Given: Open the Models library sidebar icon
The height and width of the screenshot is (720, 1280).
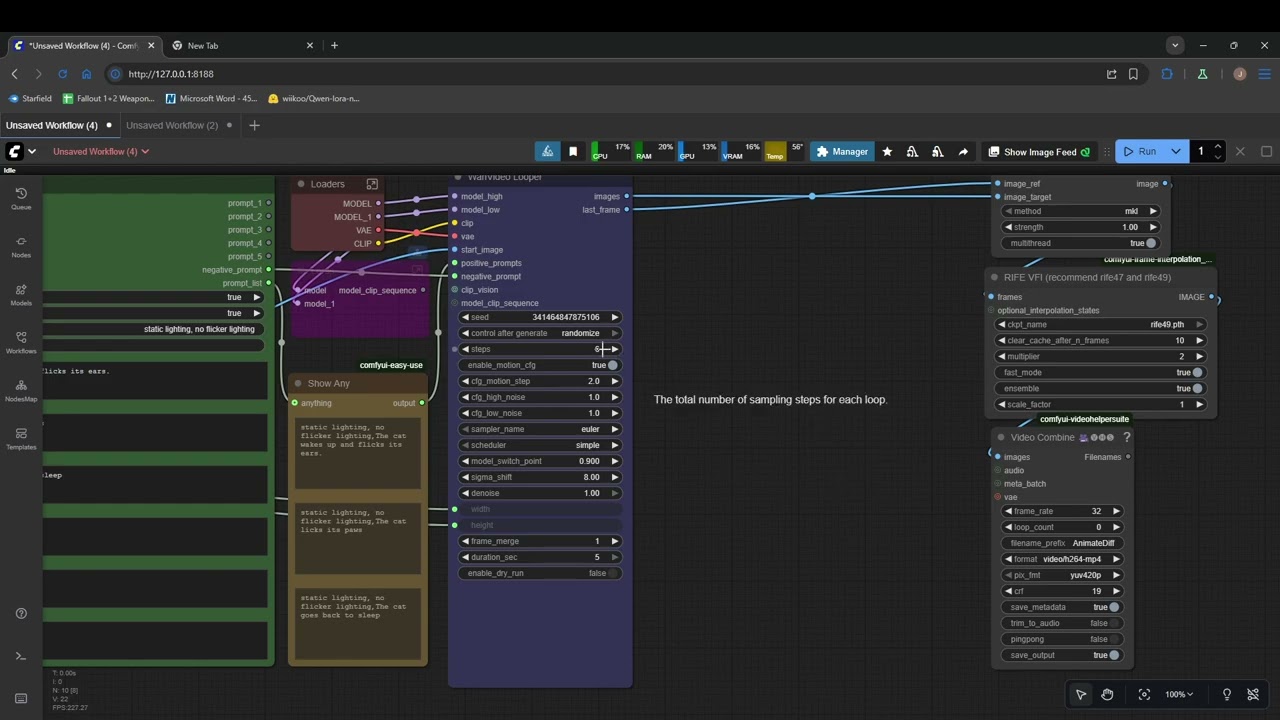Looking at the screenshot, I should (x=21, y=294).
